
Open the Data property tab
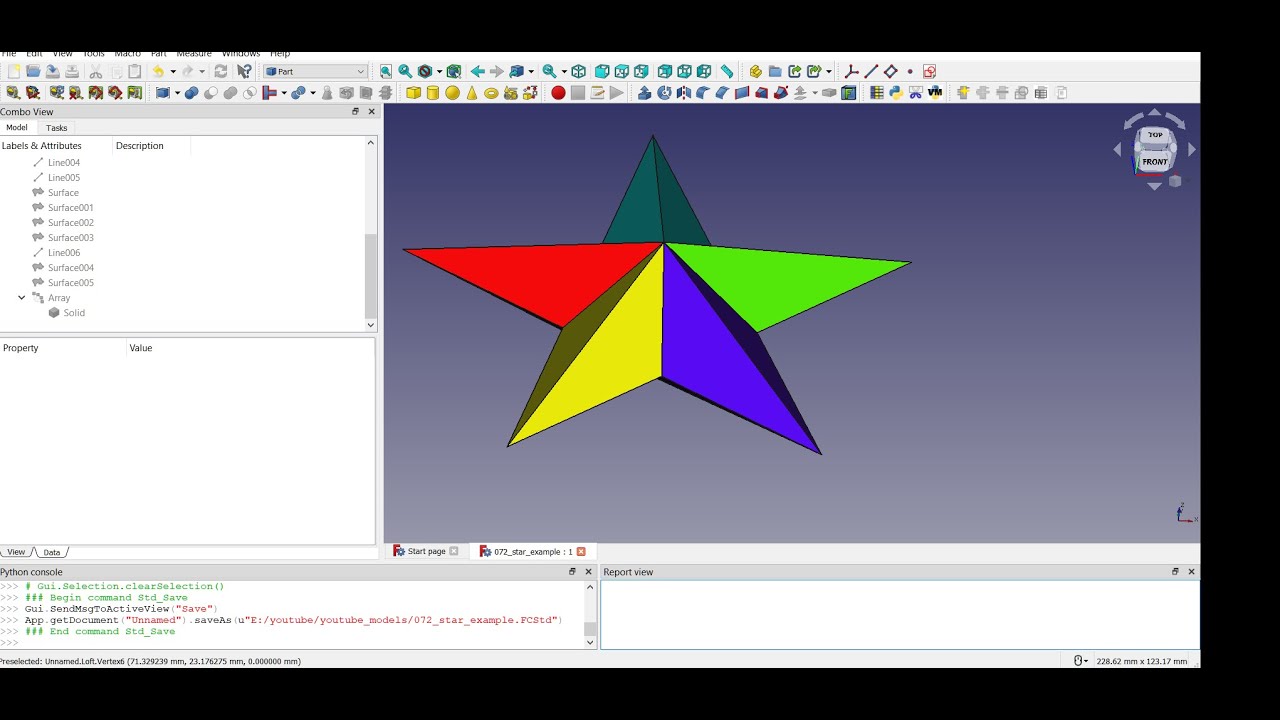52,552
